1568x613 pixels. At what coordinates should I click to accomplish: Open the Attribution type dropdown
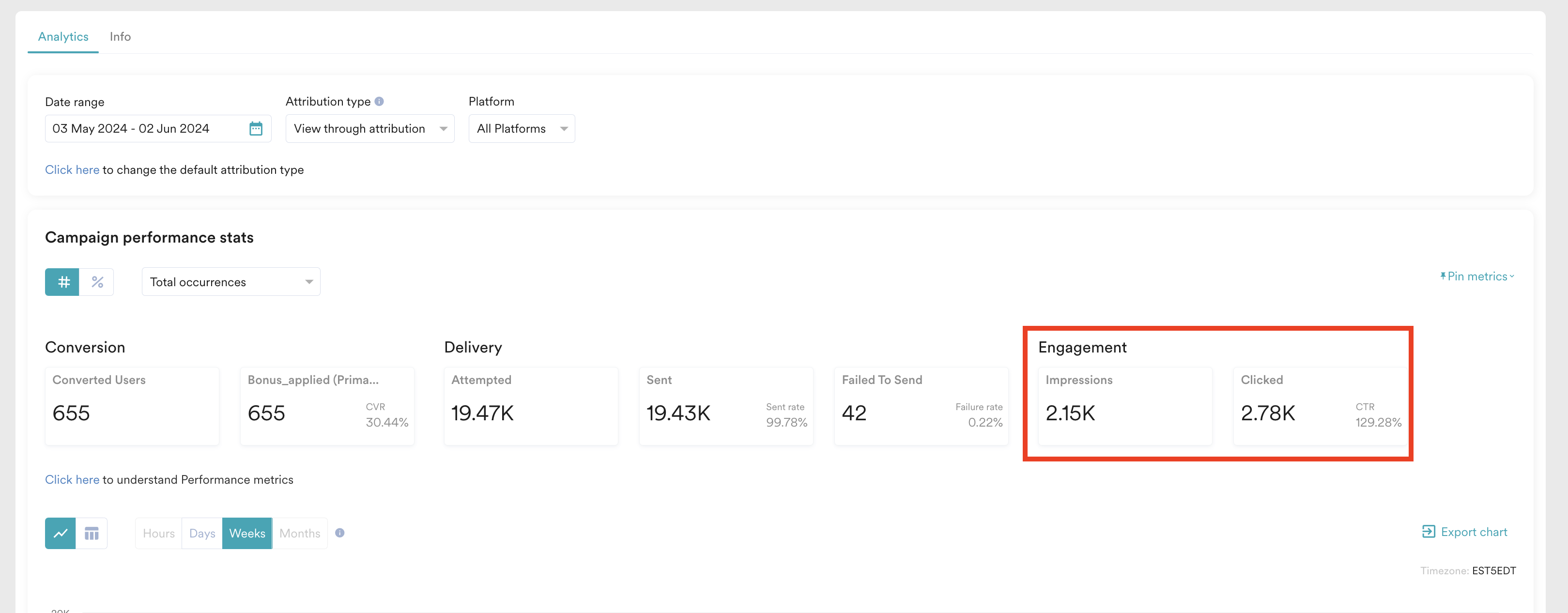tap(369, 128)
